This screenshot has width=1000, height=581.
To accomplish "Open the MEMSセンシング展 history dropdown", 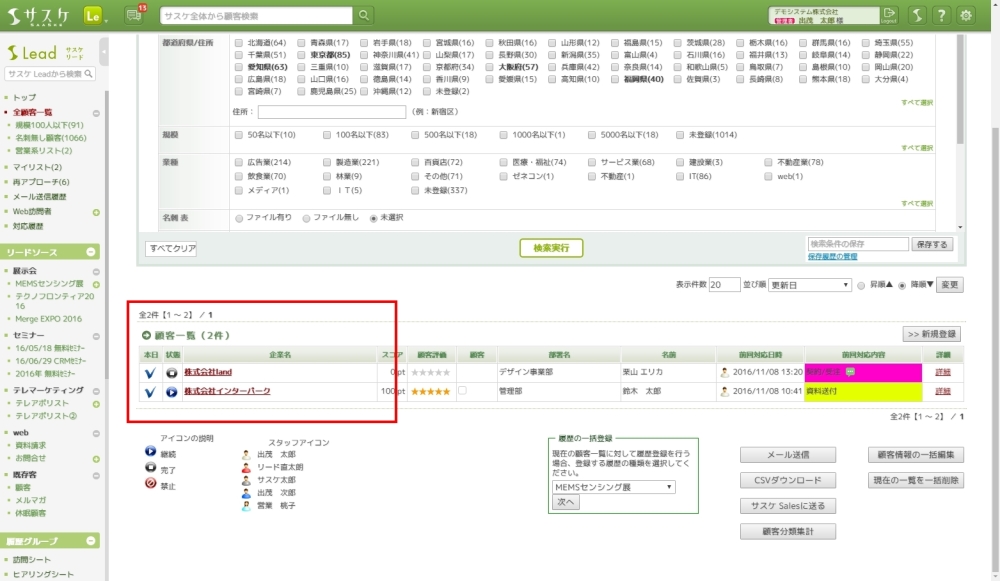I will click(613, 487).
